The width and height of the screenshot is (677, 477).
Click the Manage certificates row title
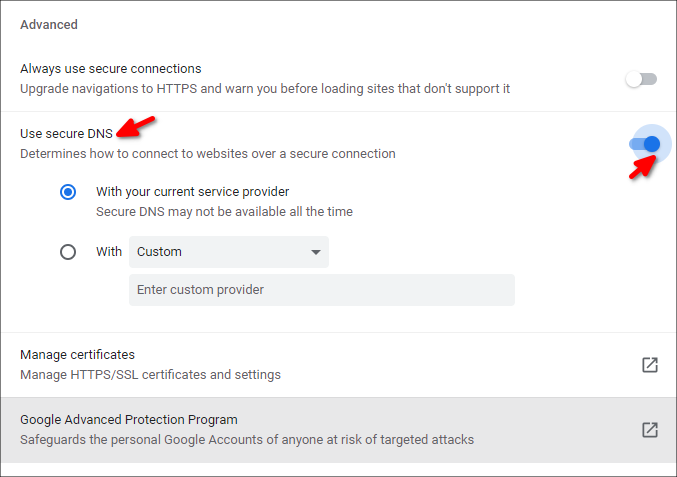(77, 354)
